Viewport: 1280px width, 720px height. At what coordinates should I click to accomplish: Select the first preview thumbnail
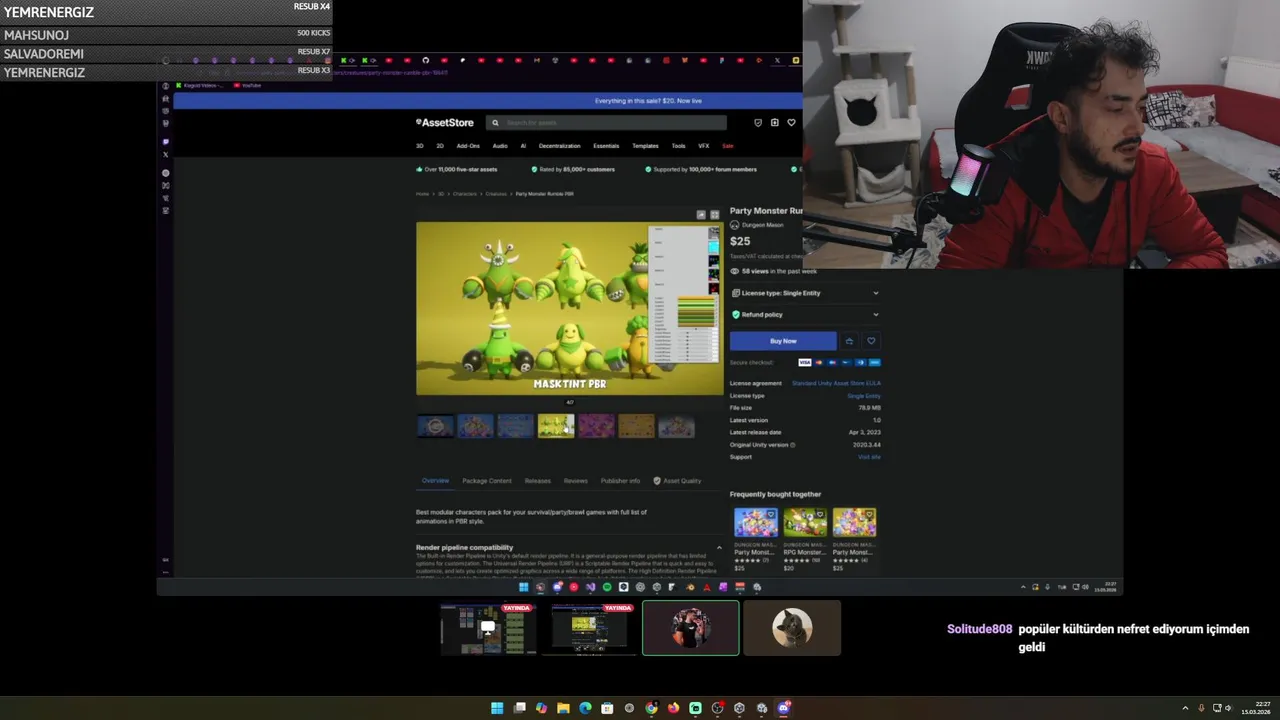pyautogui.click(x=435, y=427)
